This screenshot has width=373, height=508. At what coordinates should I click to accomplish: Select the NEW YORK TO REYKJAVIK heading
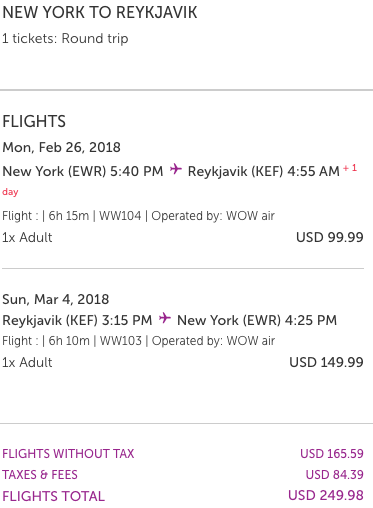coord(100,13)
